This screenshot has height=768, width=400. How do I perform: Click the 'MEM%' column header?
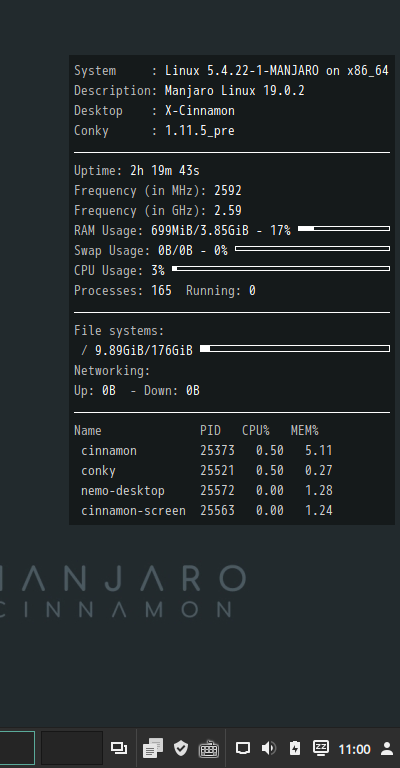tap(305, 431)
